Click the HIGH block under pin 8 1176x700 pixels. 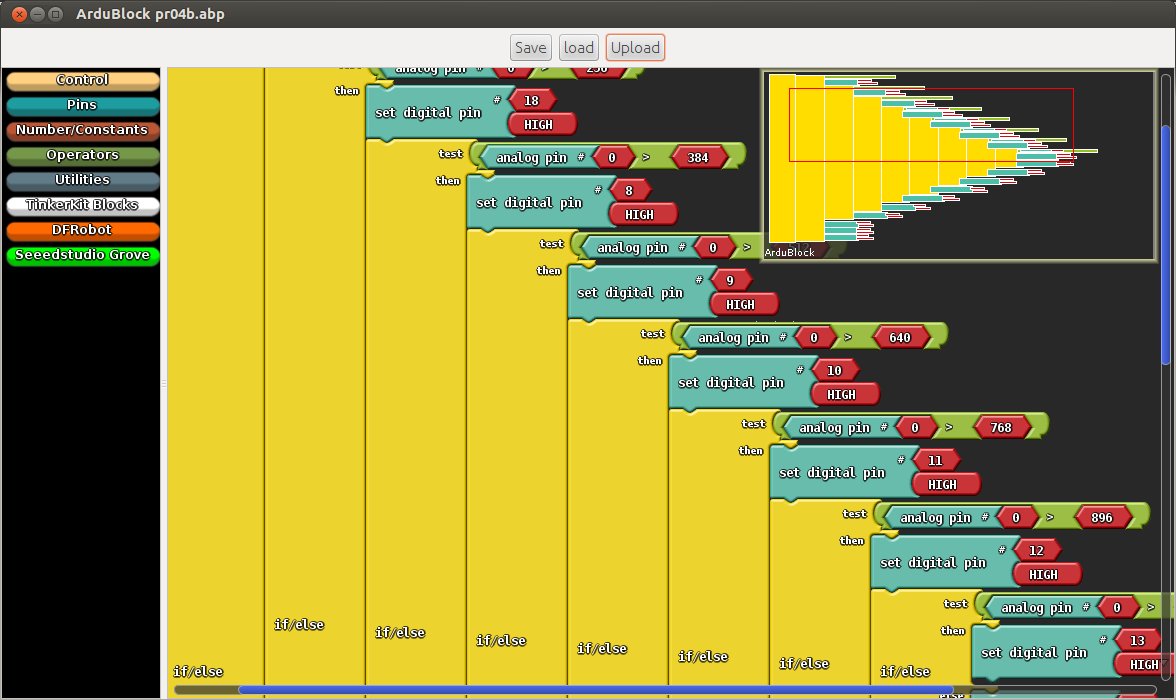pyautogui.click(x=643, y=215)
